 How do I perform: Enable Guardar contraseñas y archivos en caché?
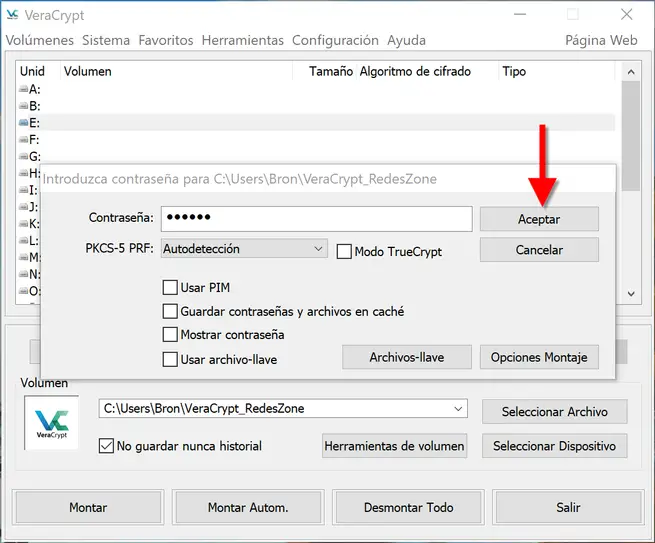[x=170, y=311]
